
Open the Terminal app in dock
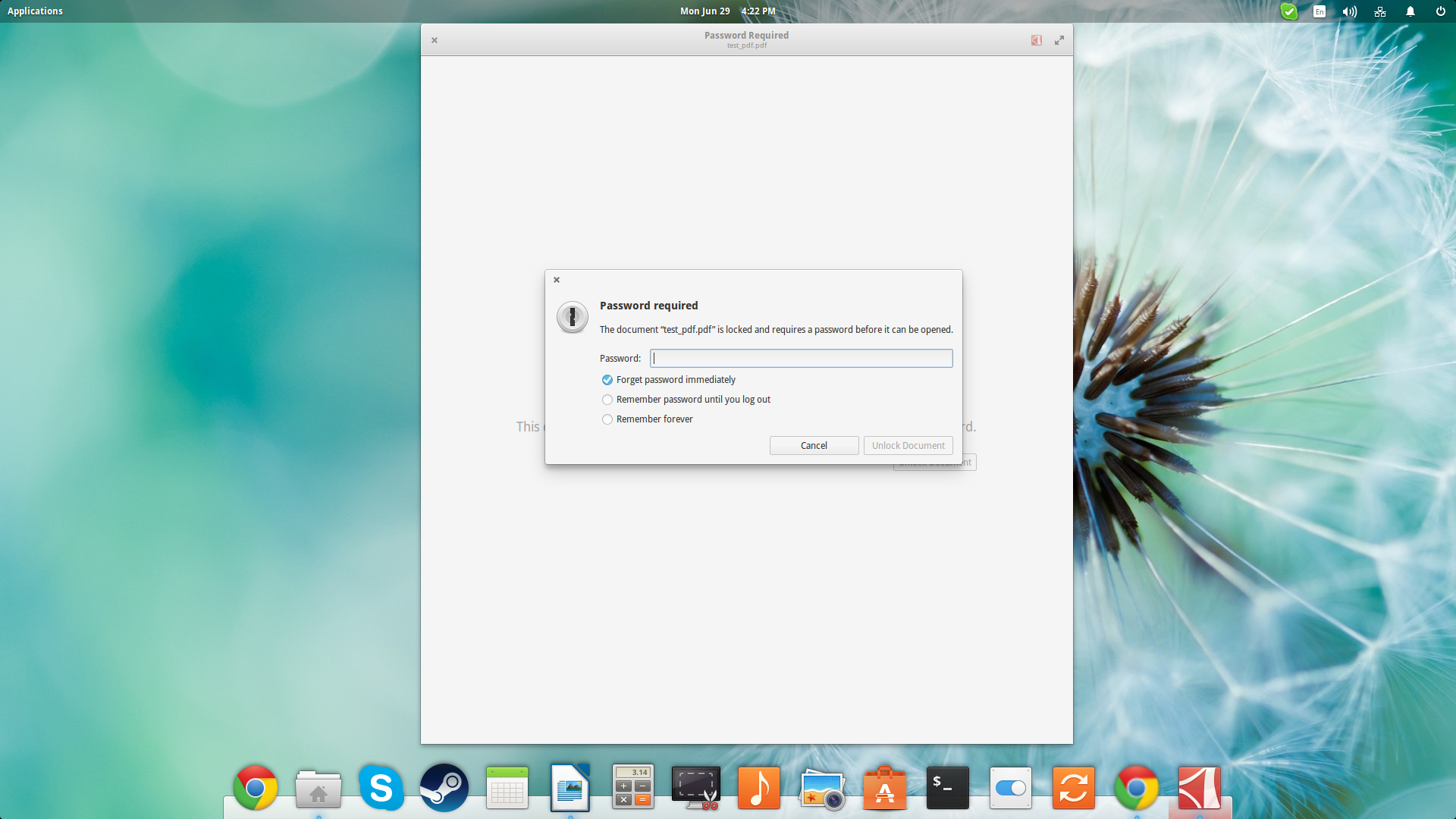947,788
